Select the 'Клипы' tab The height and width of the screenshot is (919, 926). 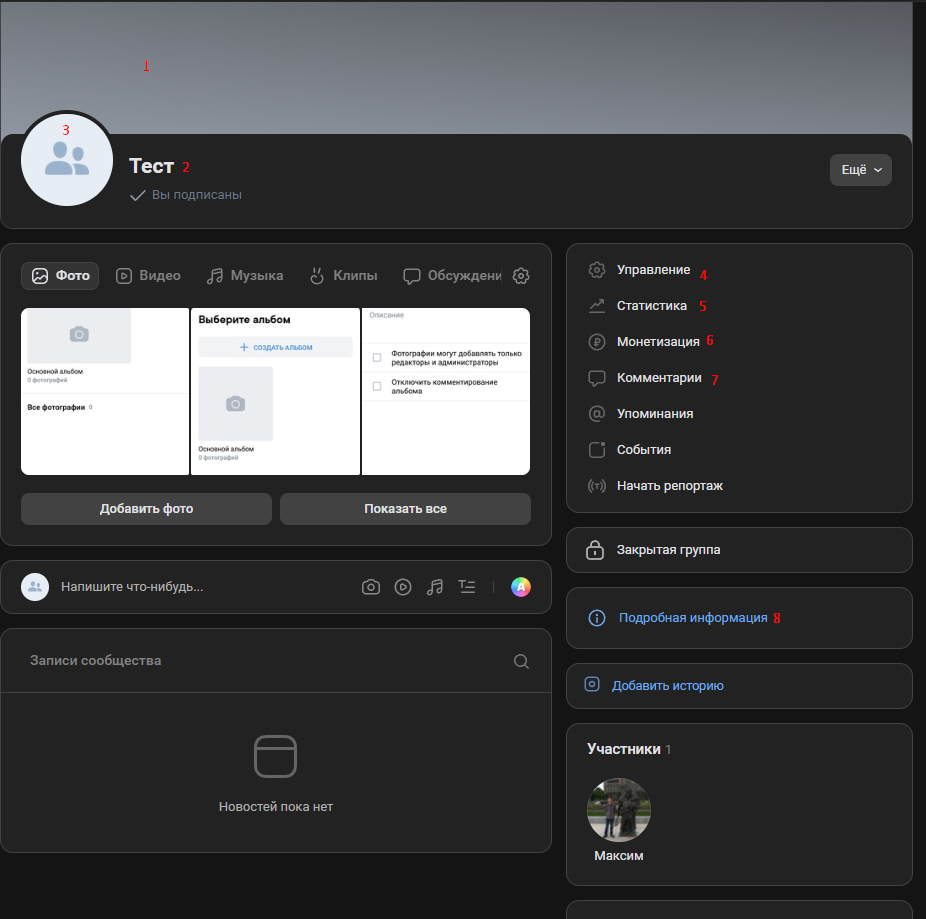343,276
